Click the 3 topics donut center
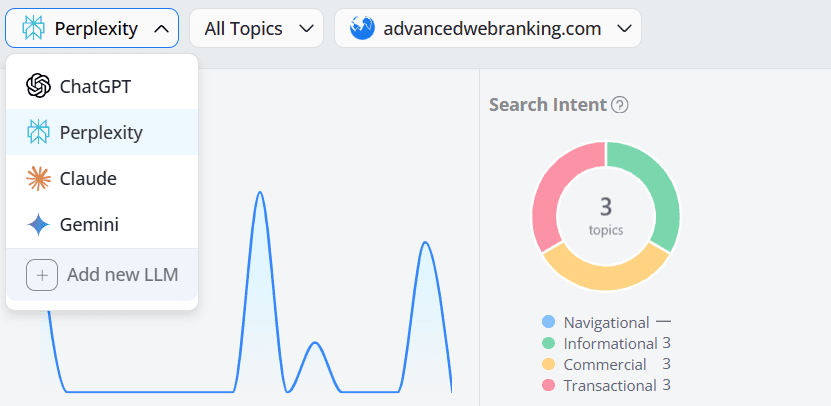The width and height of the screenshot is (831, 406). click(x=606, y=215)
